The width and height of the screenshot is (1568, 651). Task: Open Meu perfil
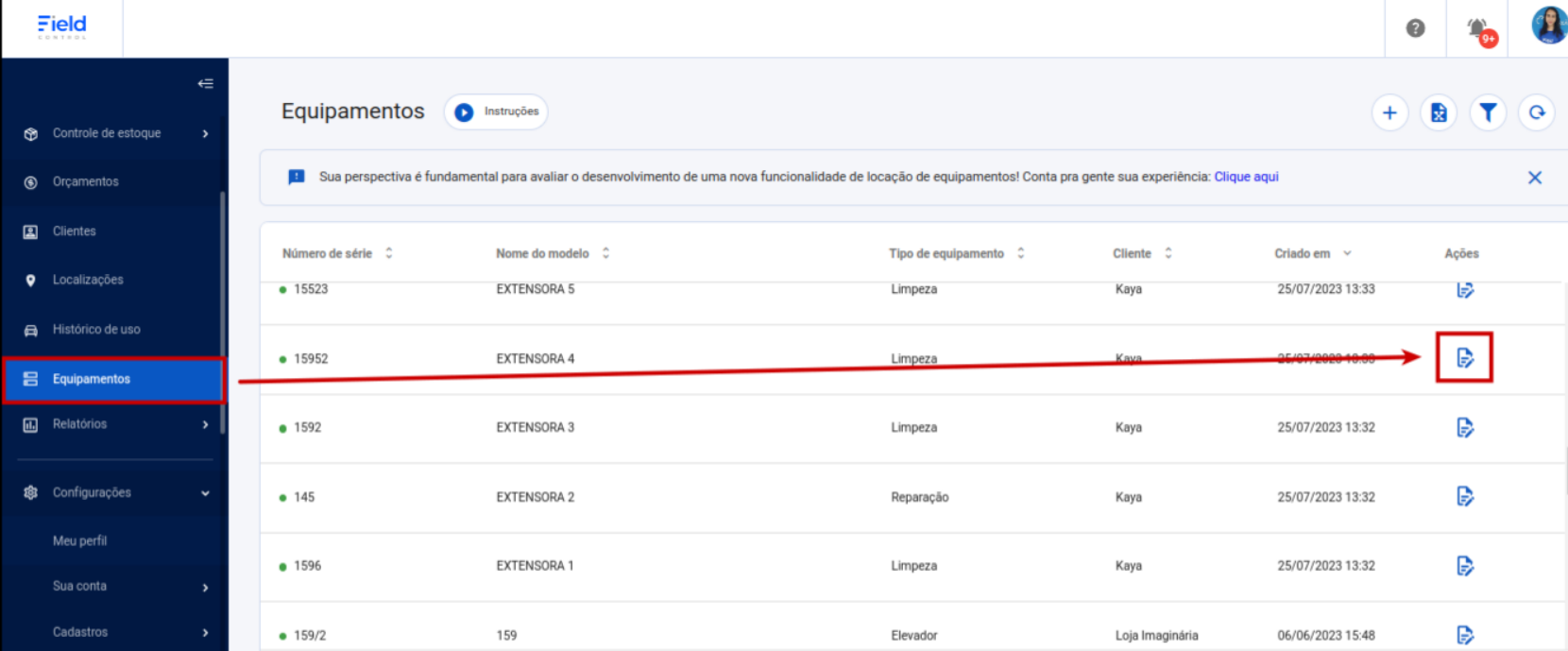tap(79, 540)
